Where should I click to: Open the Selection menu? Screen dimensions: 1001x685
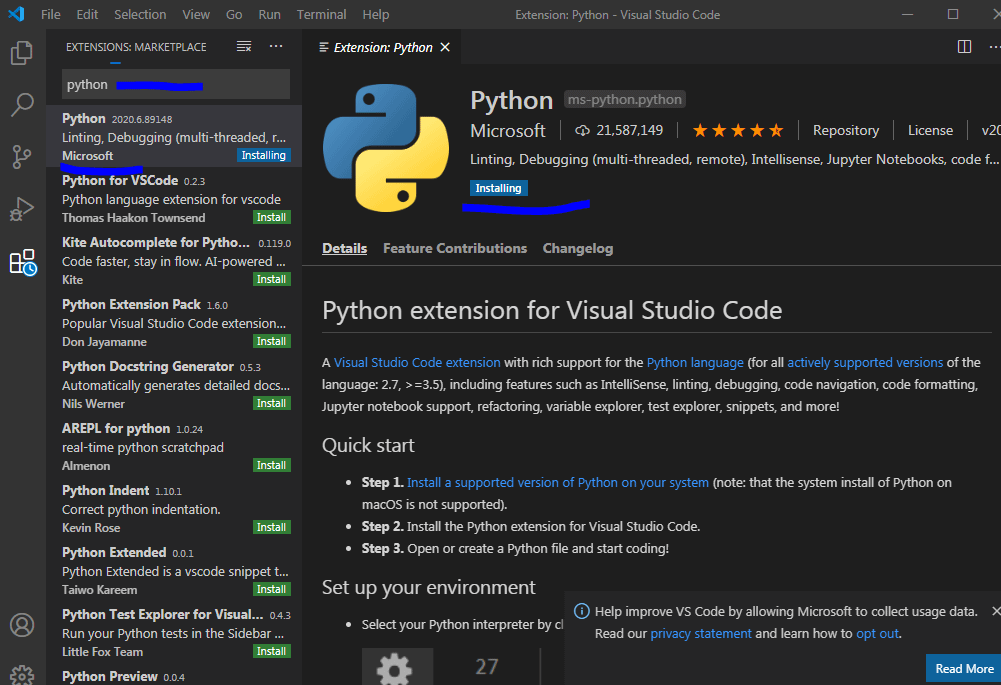point(140,14)
